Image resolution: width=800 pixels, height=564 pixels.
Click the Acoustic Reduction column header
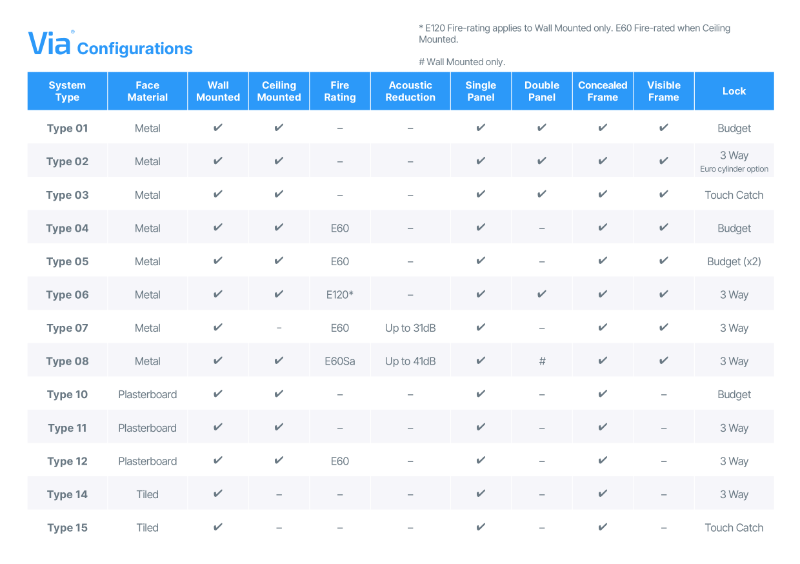coord(410,91)
